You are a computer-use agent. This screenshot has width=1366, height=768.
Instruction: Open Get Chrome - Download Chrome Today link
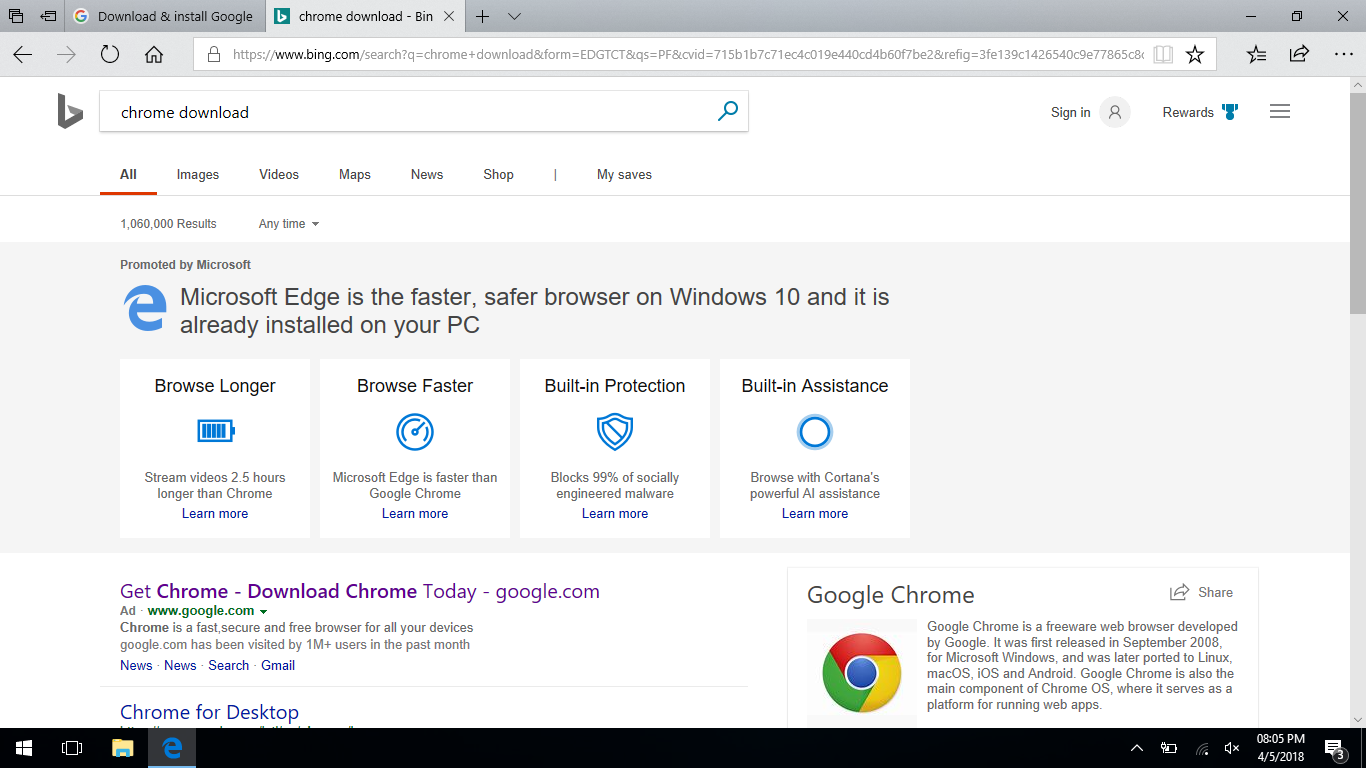point(360,591)
